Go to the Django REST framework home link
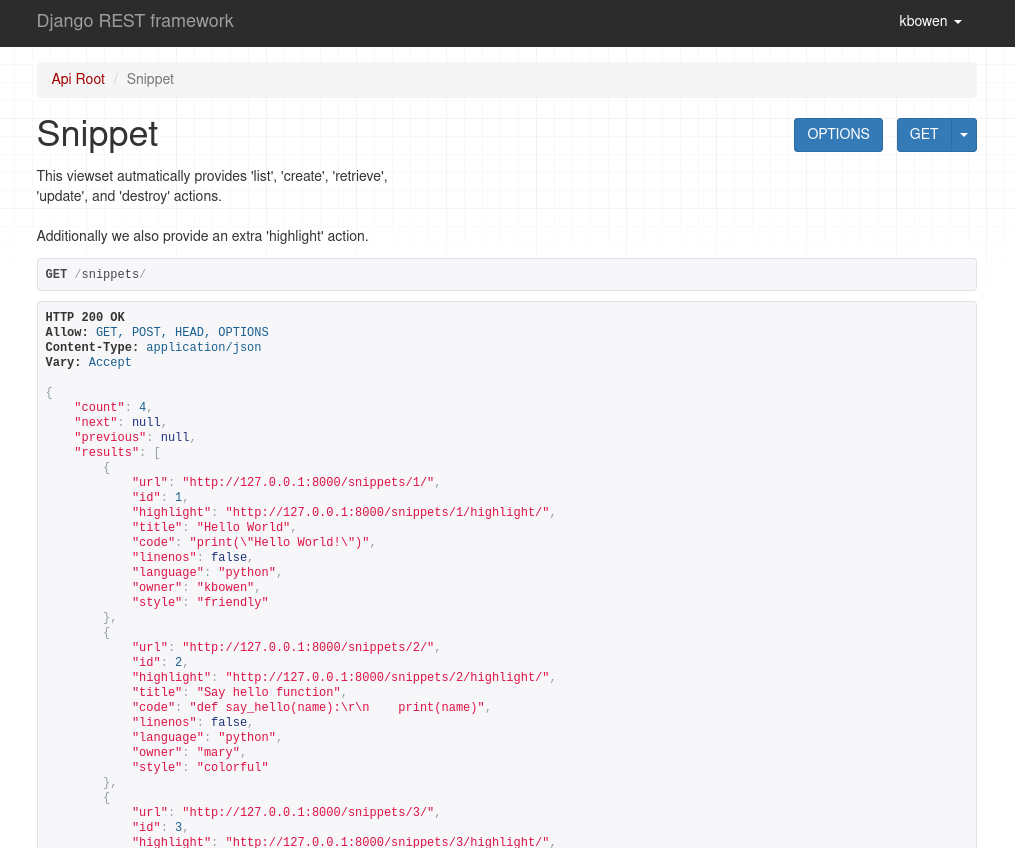1015x848 pixels. (x=135, y=21)
